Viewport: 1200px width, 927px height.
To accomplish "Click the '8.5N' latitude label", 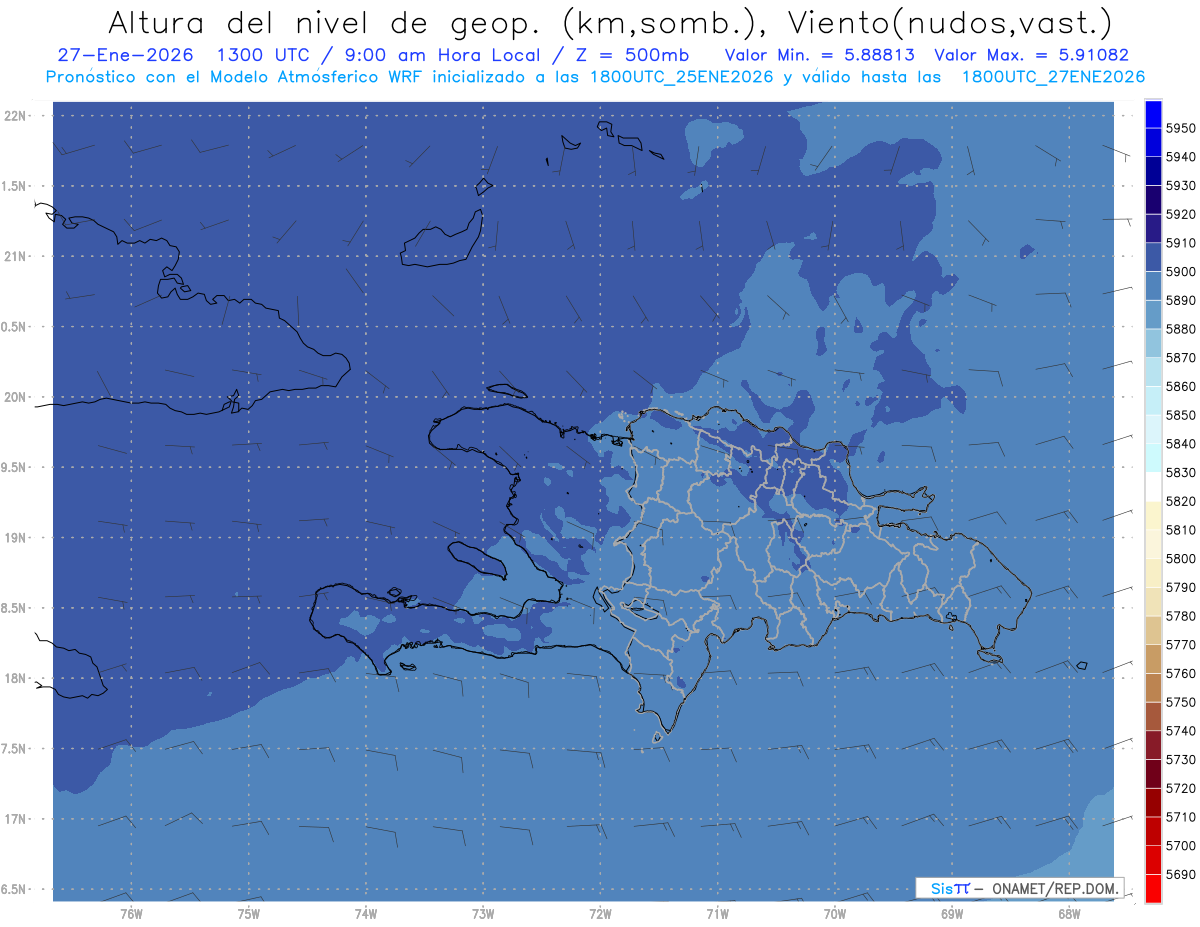I will click(15, 608).
